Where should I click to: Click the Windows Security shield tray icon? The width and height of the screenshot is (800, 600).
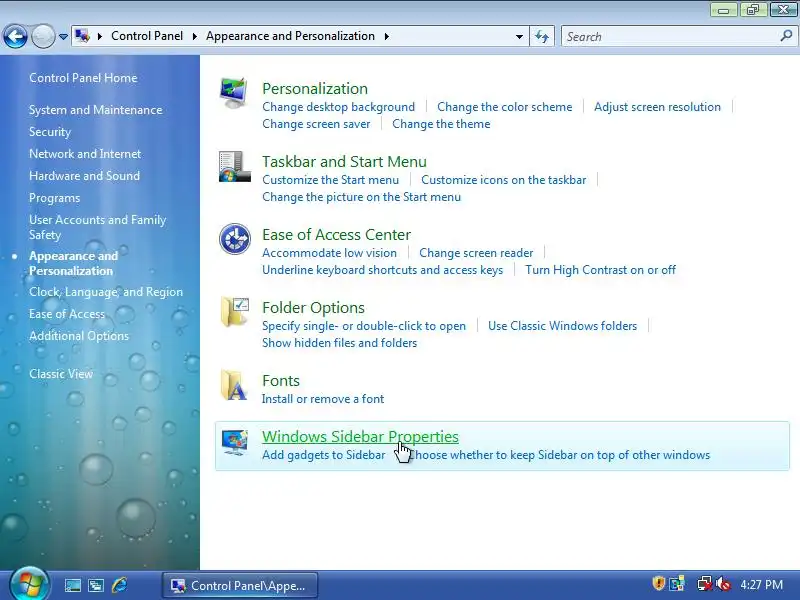(x=659, y=583)
